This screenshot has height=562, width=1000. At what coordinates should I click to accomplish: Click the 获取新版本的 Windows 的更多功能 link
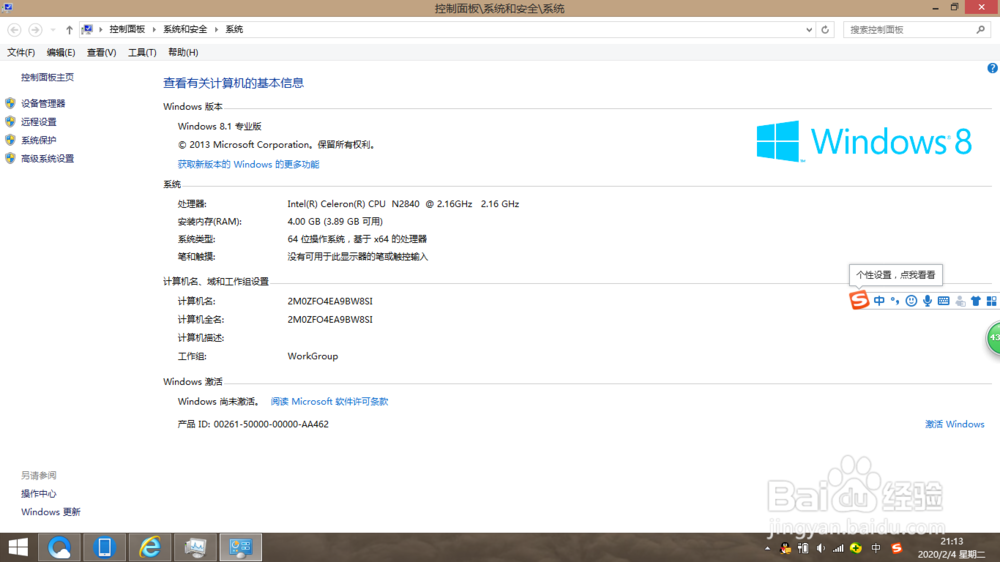coord(248,165)
